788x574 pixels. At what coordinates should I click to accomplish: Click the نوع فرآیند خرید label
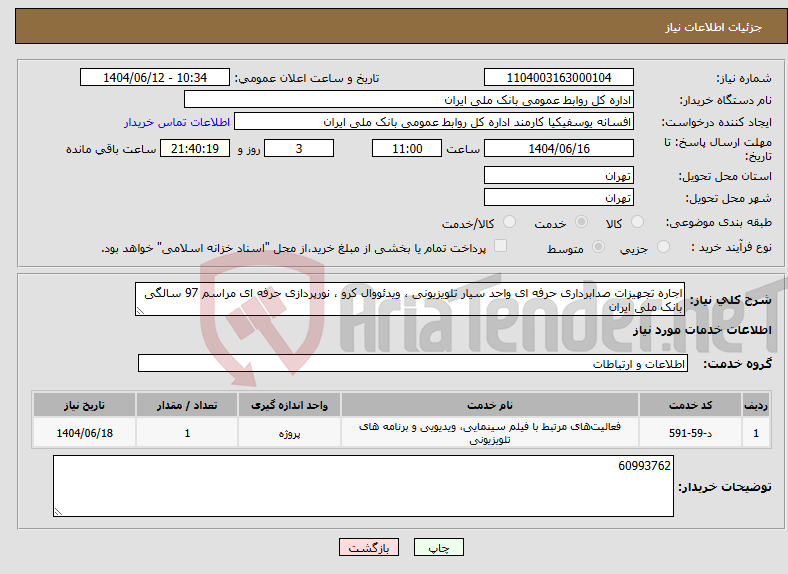coord(731,247)
